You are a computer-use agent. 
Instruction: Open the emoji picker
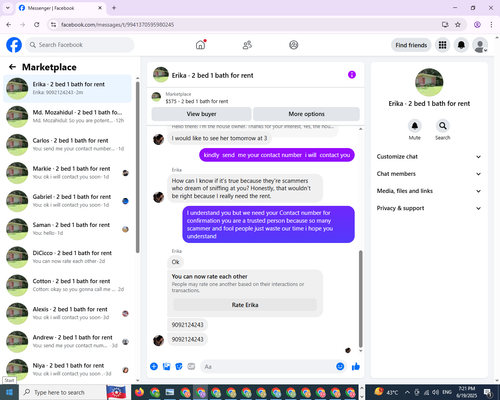(340, 367)
